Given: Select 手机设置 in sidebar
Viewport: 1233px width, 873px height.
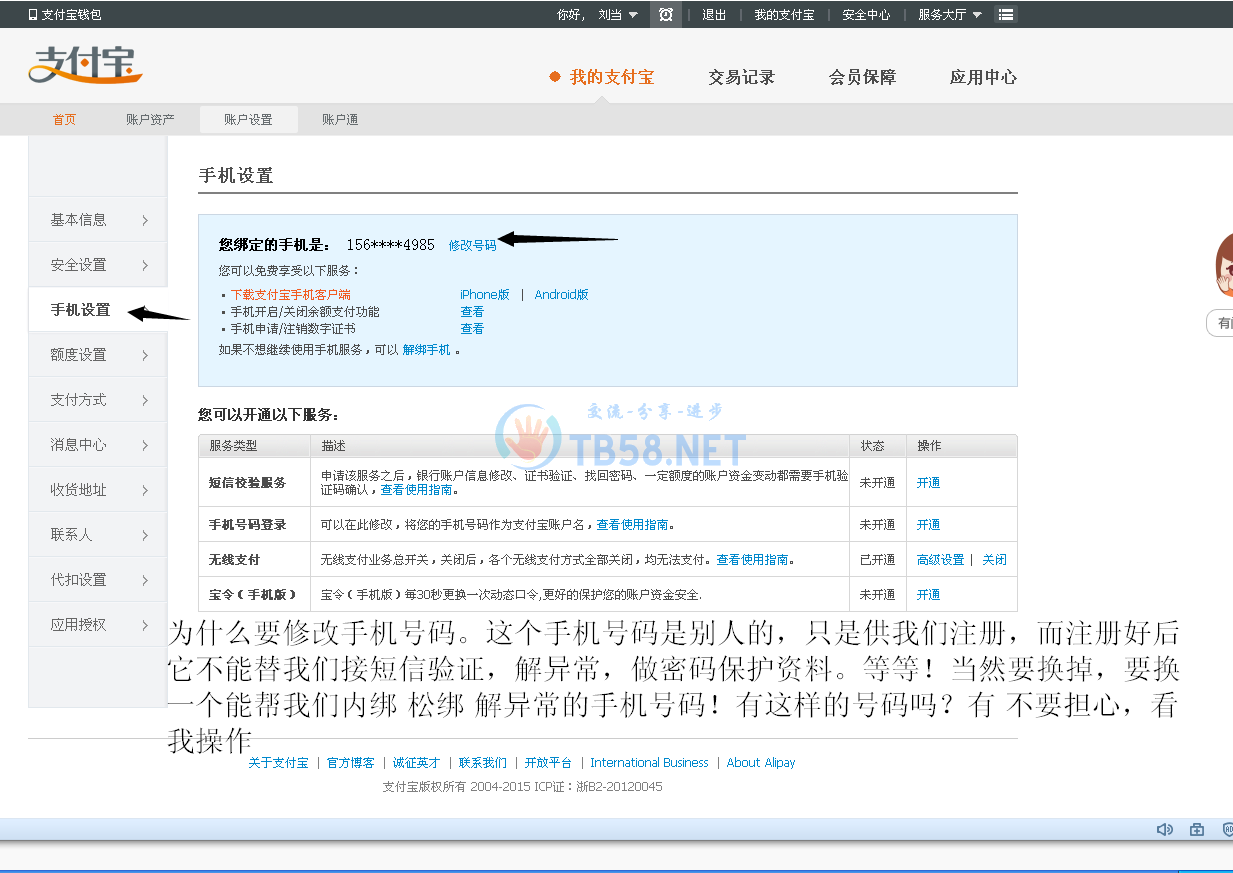Looking at the screenshot, I should (x=98, y=310).
